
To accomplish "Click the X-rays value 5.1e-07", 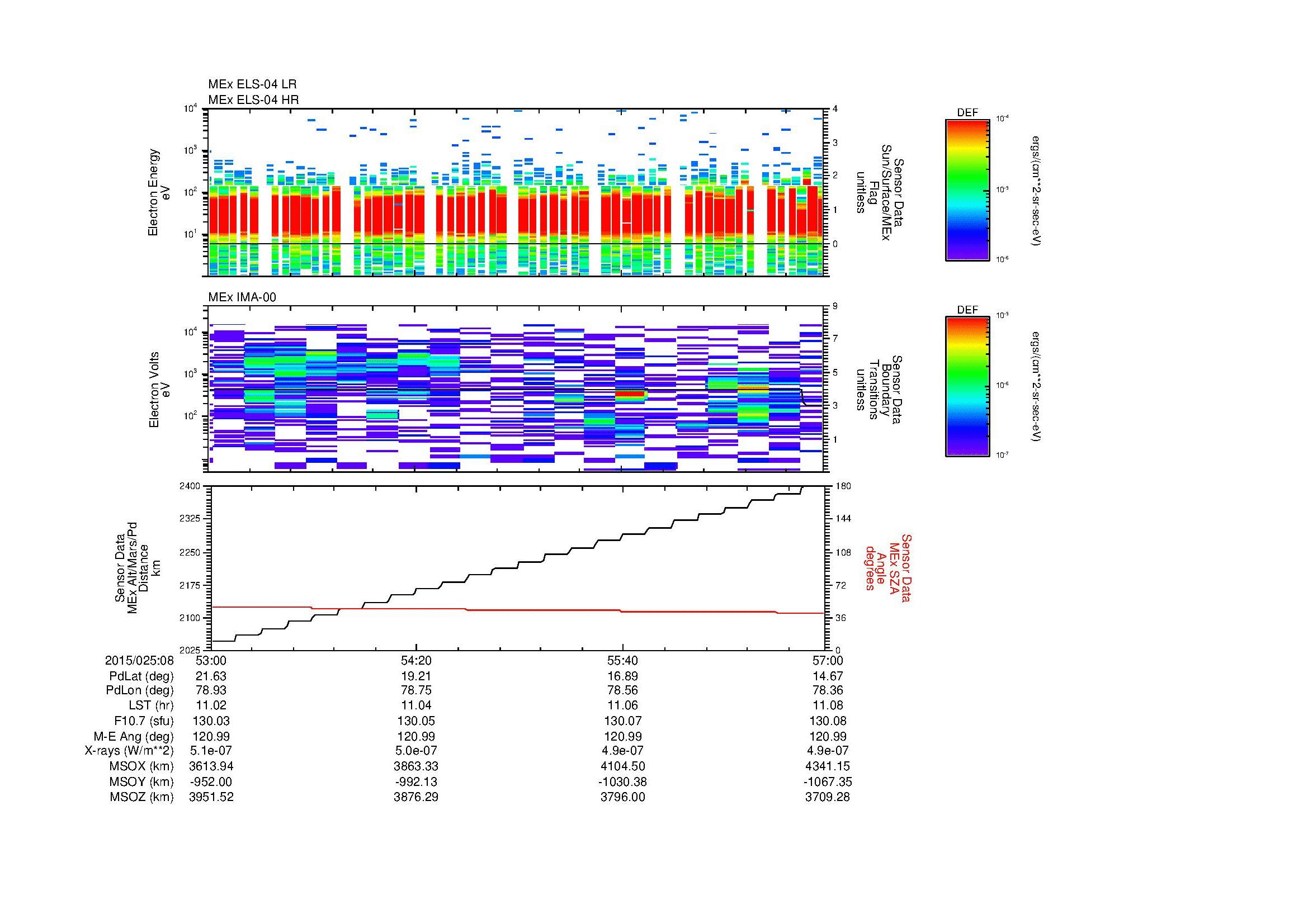I will 211,751.
